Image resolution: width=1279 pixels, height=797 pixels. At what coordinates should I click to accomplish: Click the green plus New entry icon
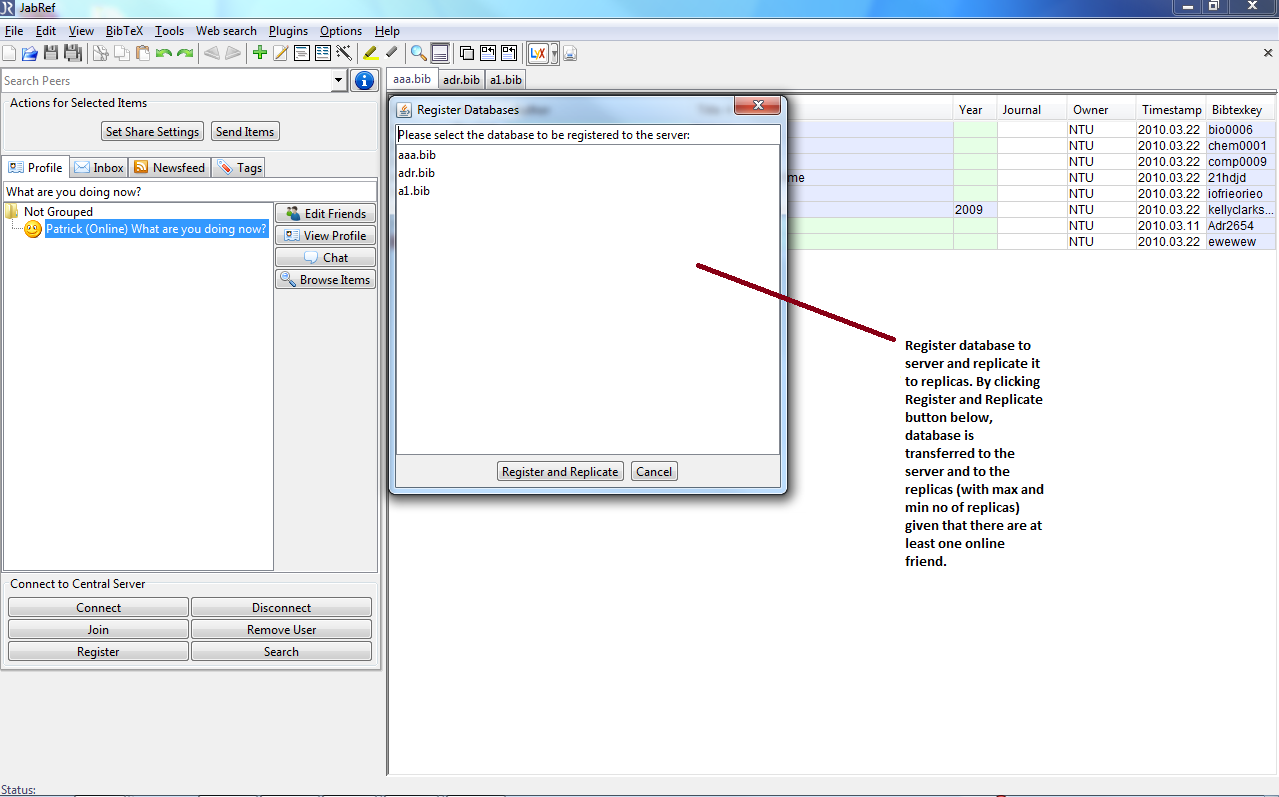coord(260,53)
